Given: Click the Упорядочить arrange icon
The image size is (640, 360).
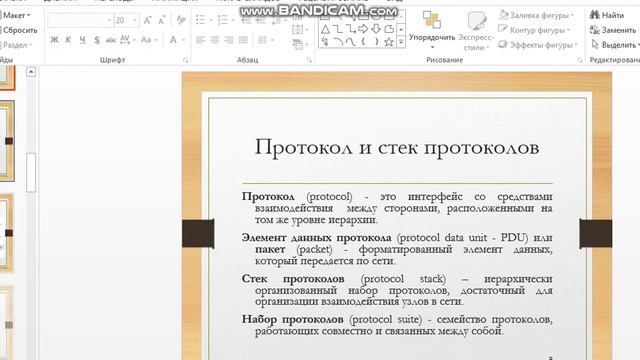Looking at the screenshot, I should tap(432, 20).
